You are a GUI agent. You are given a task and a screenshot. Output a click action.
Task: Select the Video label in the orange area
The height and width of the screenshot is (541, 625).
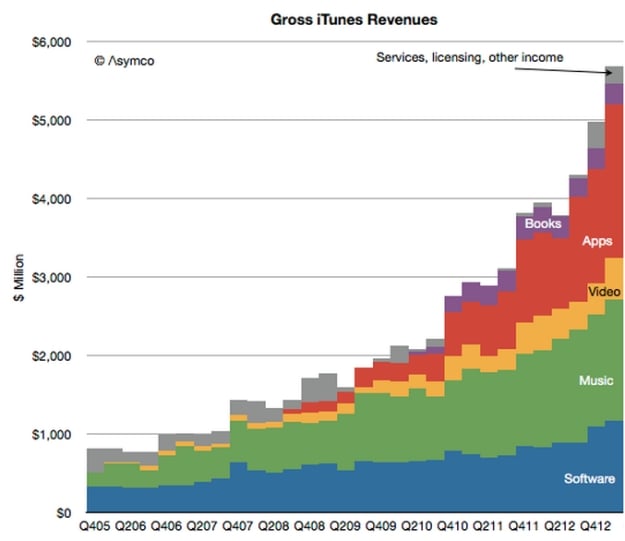point(602,291)
